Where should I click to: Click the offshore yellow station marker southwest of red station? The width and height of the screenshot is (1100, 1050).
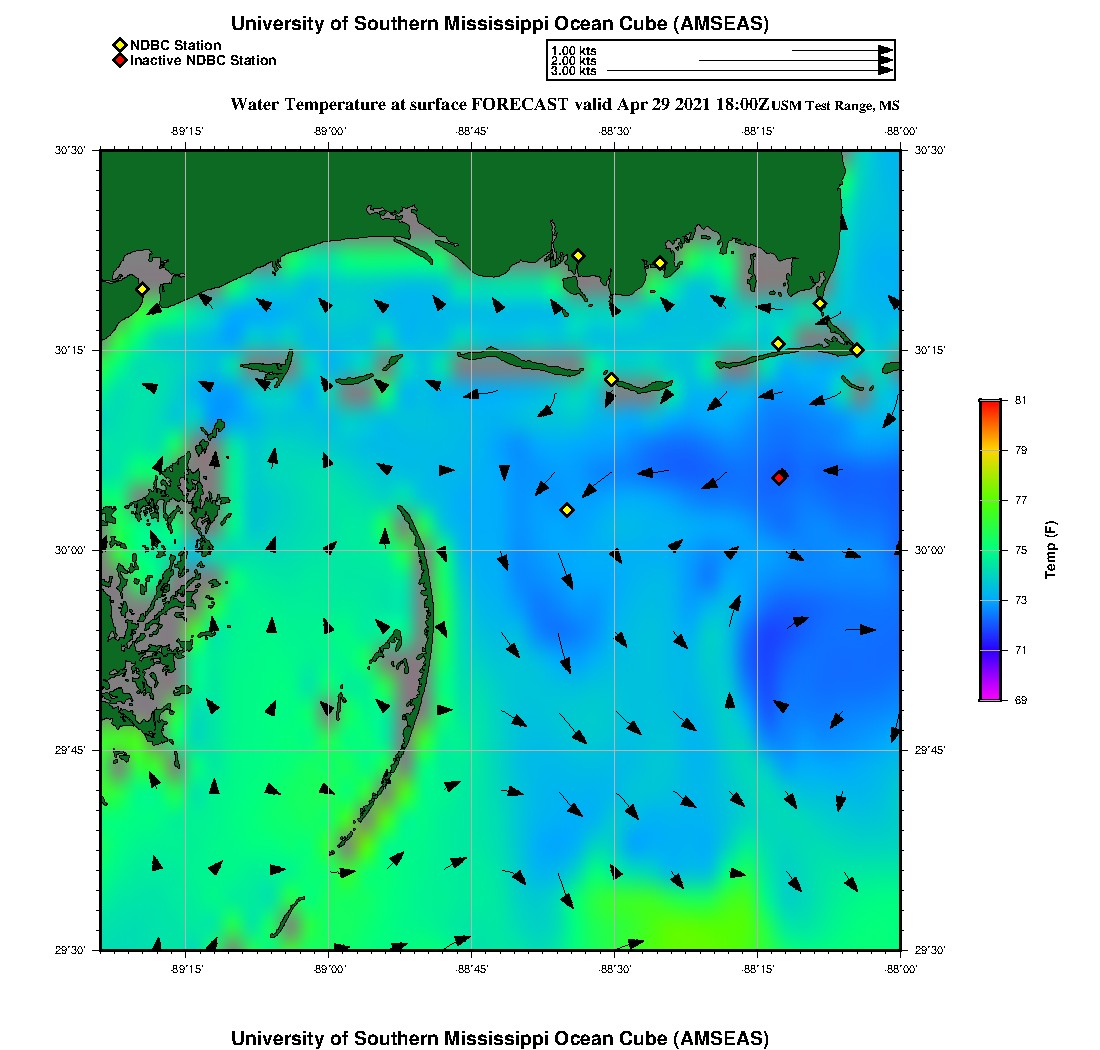pos(567,510)
